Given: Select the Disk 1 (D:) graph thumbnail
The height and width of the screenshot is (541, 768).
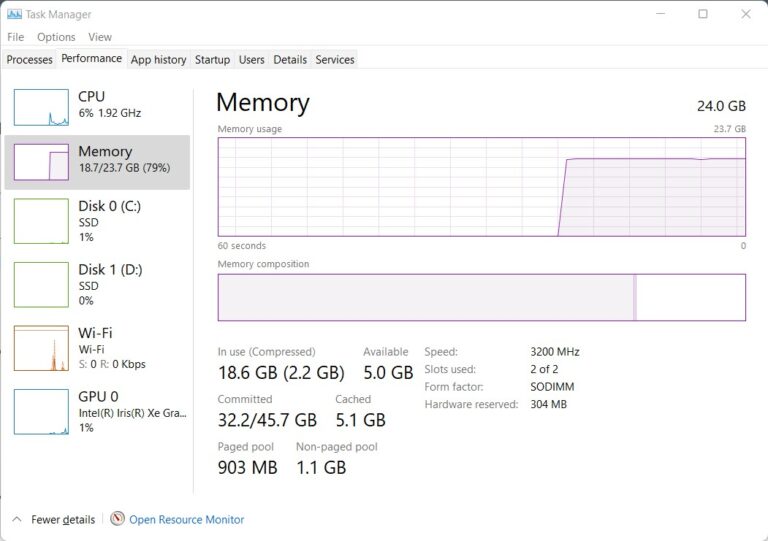Looking at the screenshot, I should click(41, 284).
